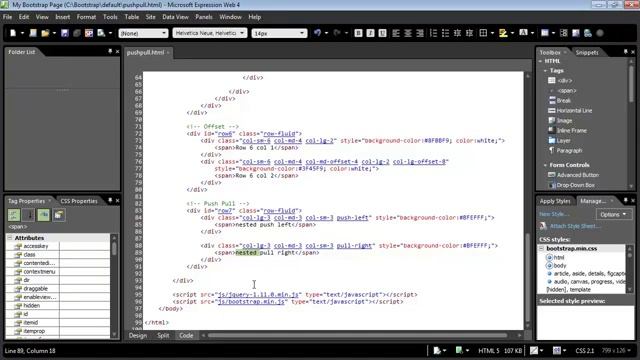The image size is (640, 360).
Task: Toggle categorized list view in Tag Properties
Action: [x=14, y=215]
